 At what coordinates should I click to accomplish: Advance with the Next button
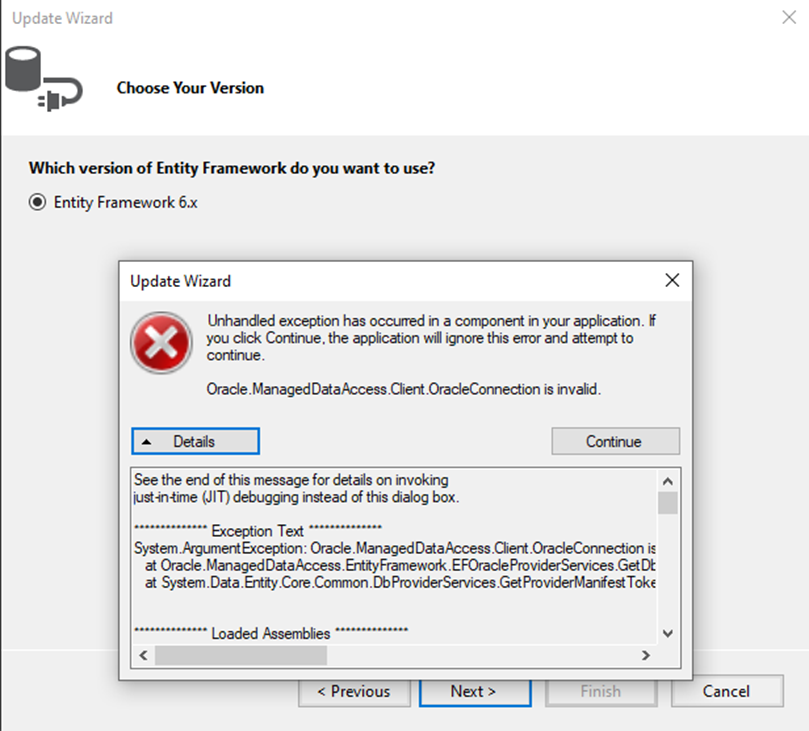pos(473,691)
